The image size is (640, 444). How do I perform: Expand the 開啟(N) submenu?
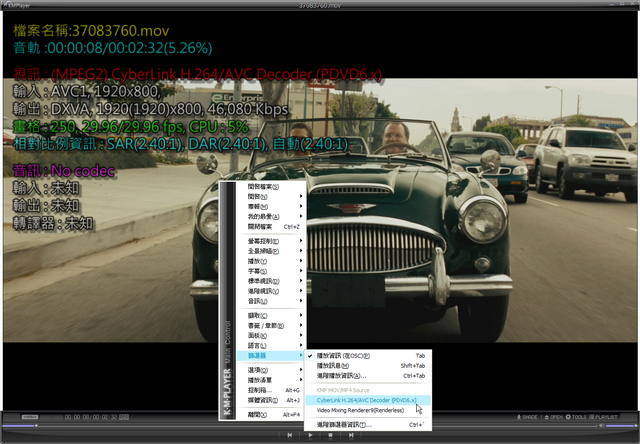(x=271, y=196)
